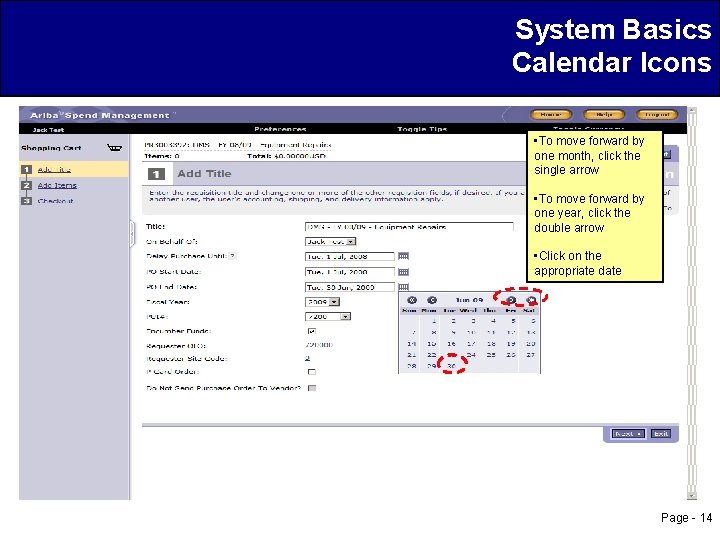Click the Home button
The width and height of the screenshot is (720, 540).
(551, 114)
